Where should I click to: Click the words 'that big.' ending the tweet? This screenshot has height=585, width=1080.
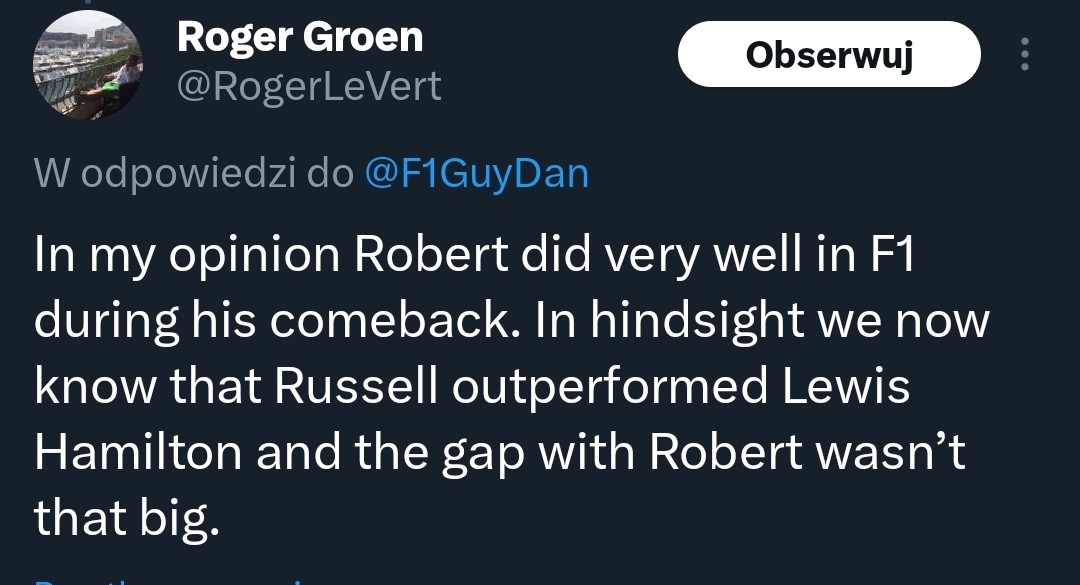(x=126, y=517)
